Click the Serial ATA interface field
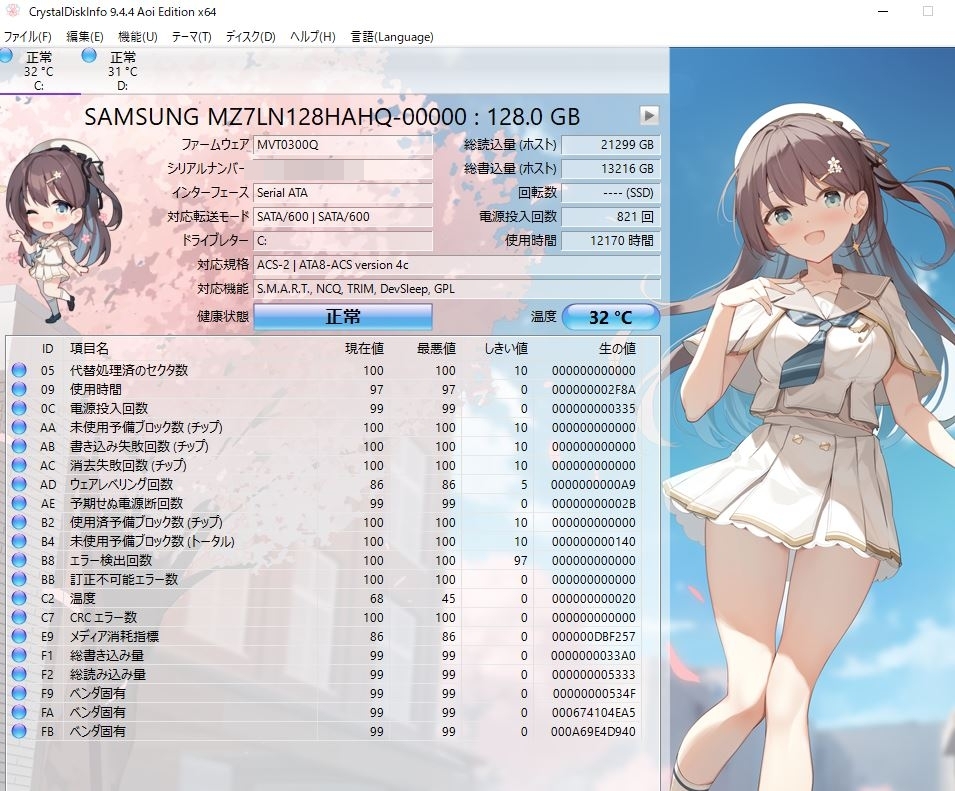This screenshot has width=955, height=791. tap(343, 193)
